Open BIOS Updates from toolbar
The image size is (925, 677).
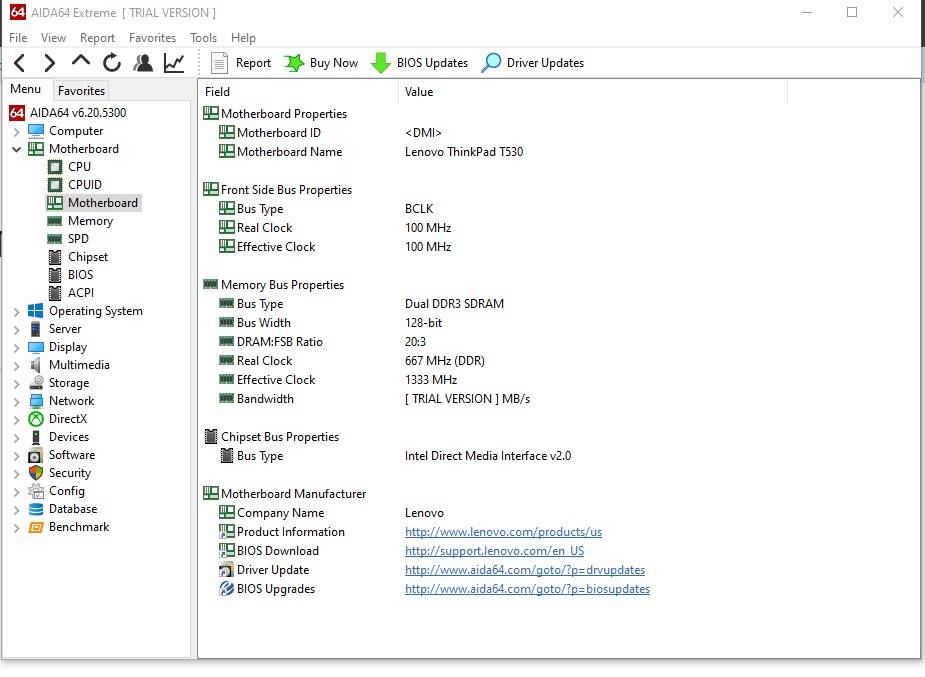tap(419, 63)
